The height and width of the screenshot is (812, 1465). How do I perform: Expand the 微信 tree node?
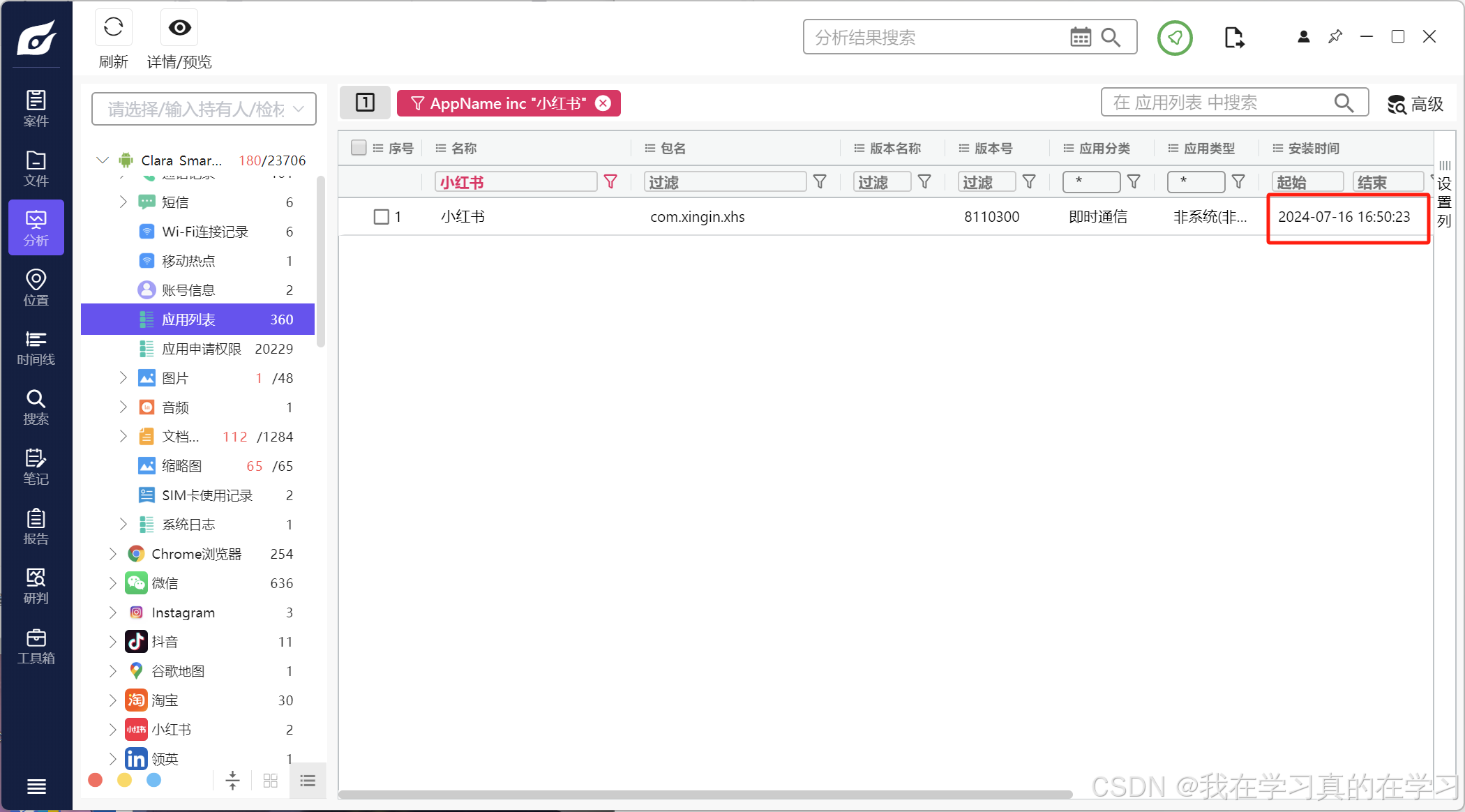112,583
